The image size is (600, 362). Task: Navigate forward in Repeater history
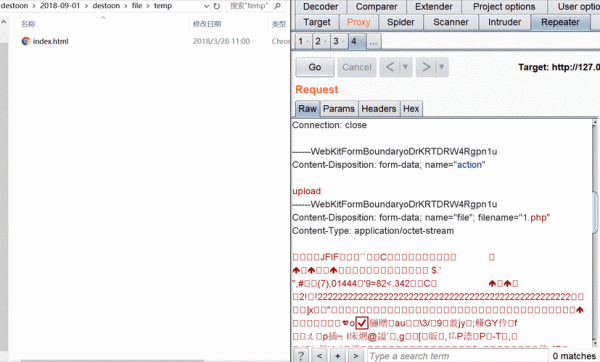click(x=426, y=67)
